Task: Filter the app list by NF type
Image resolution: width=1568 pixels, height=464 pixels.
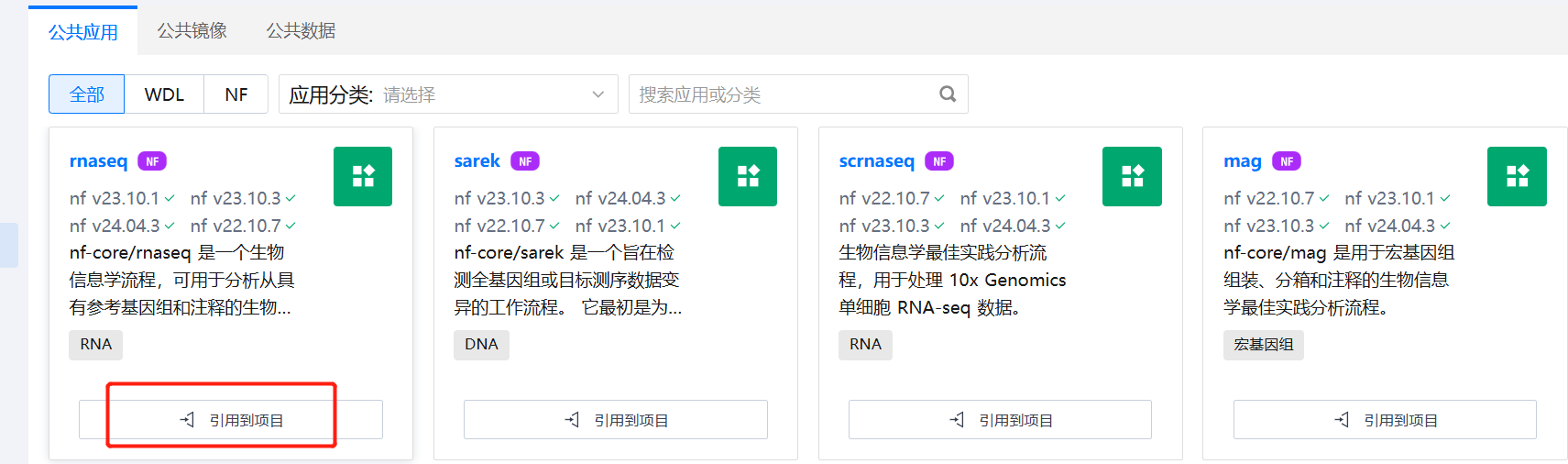Action: [236, 94]
